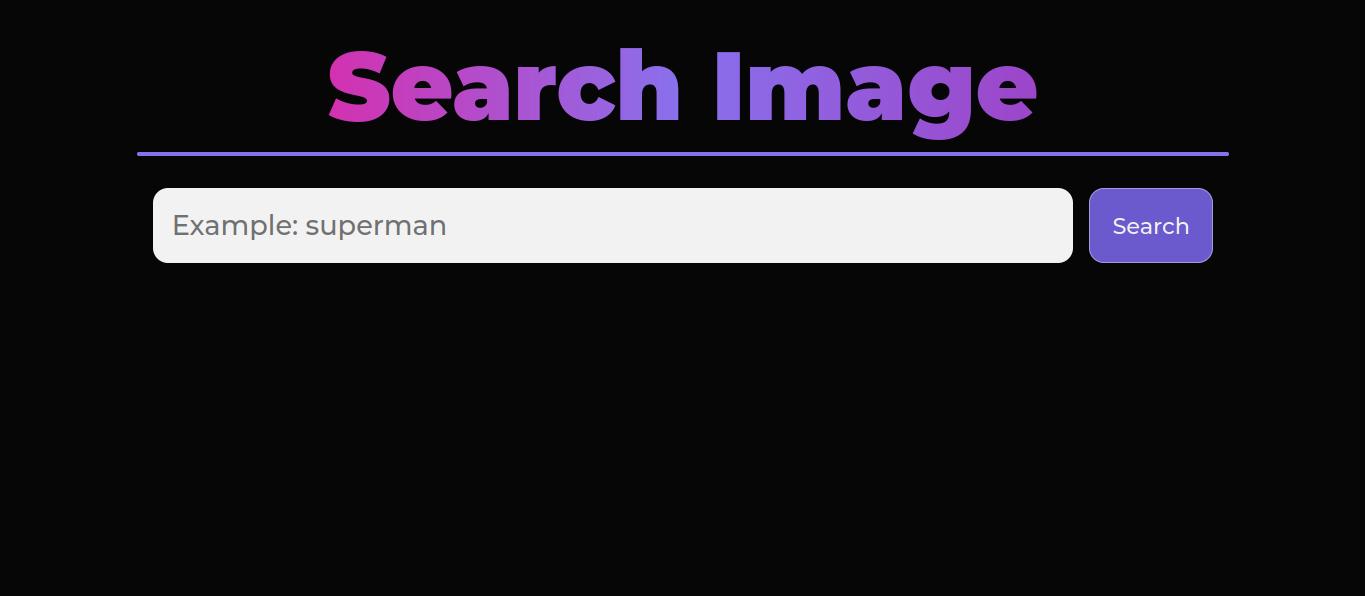Click the pink word 'Search' in the title
This screenshot has height=596, width=1365.
pos(504,88)
